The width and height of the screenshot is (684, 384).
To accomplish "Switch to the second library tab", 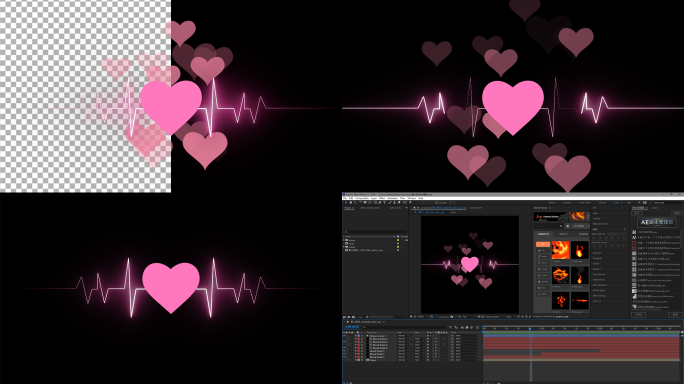I will pos(563,234).
